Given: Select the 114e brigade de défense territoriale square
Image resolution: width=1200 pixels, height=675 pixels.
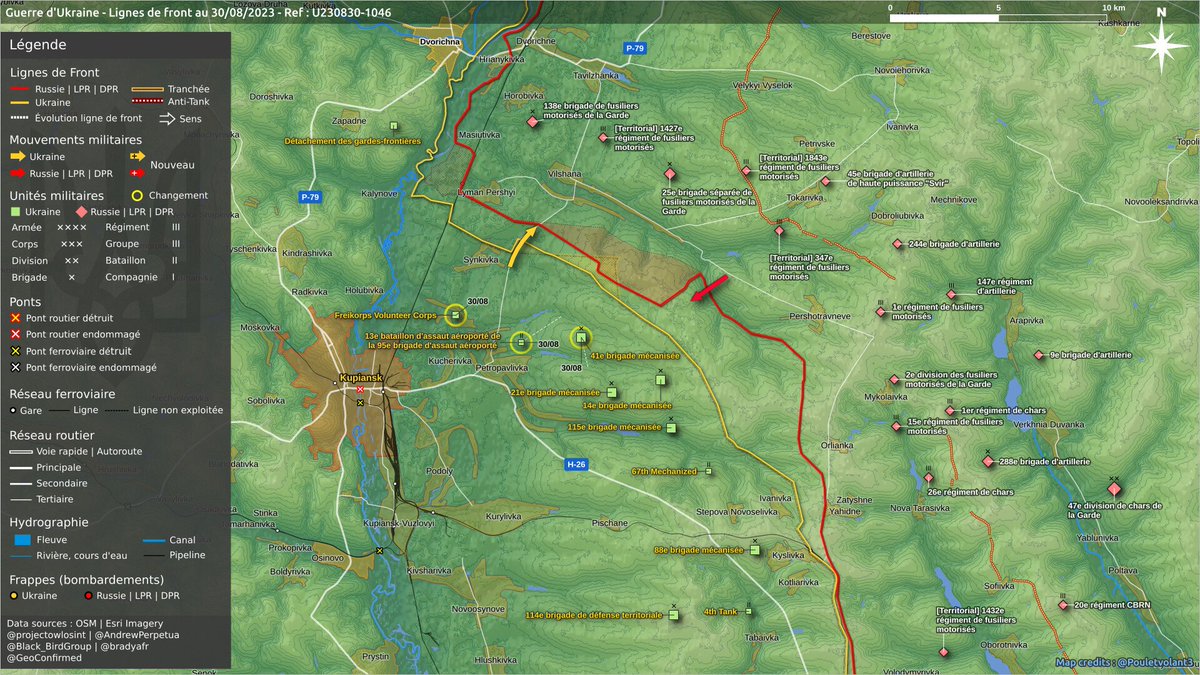Looking at the screenshot, I should [673, 614].
